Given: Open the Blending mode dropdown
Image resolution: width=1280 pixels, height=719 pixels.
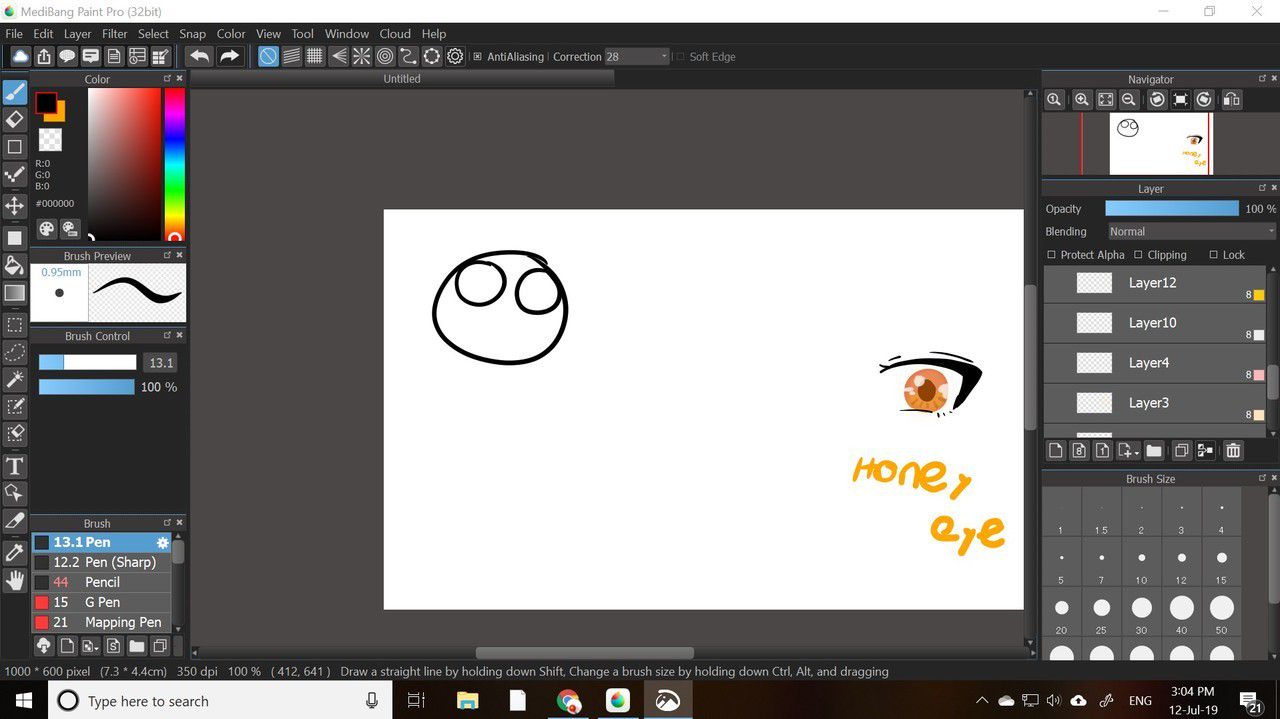Looking at the screenshot, I should coord(1191,231).
